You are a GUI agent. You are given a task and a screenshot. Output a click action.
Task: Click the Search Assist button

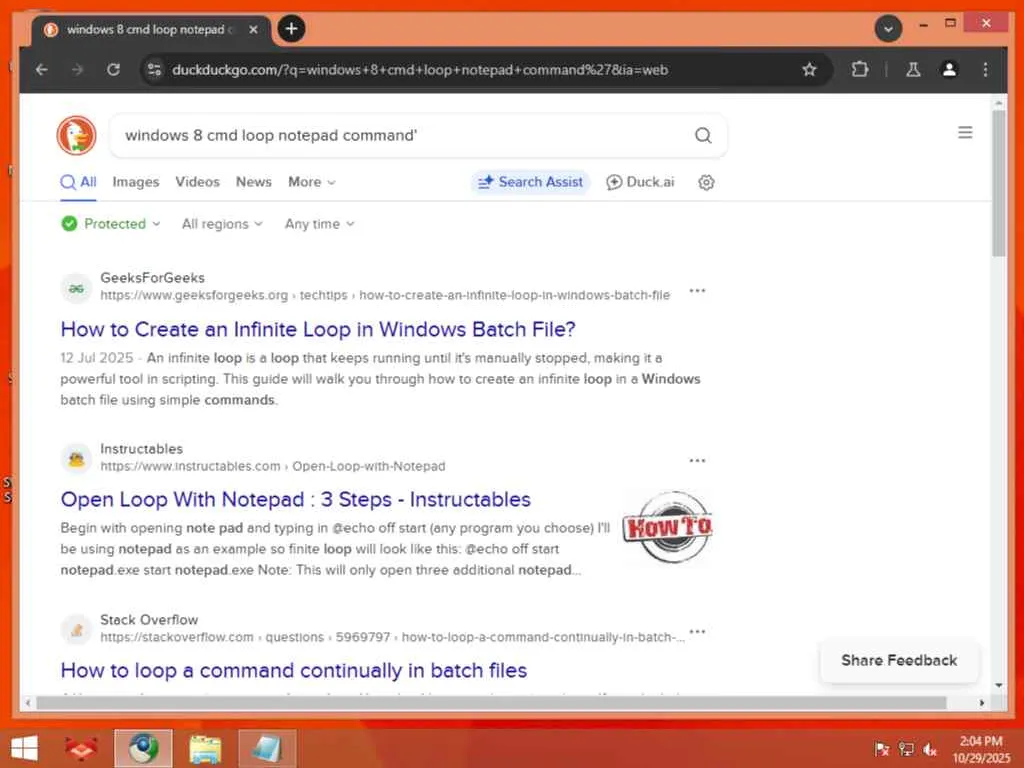(x=530, y=182)
